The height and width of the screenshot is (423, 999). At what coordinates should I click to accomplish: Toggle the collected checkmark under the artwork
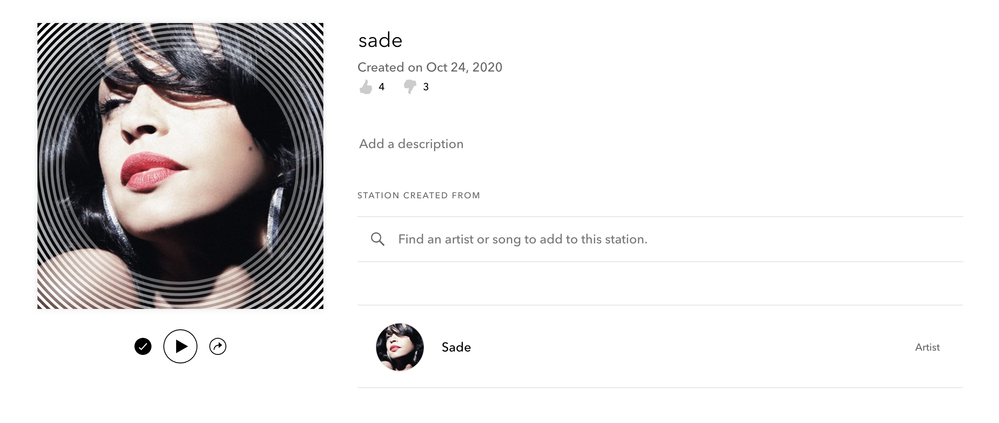[x=143, y=346]
